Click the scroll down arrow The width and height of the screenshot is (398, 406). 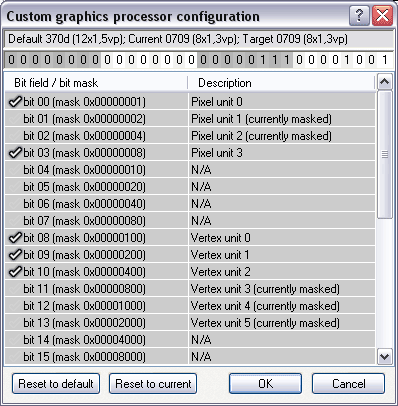(x=385, y=357)
